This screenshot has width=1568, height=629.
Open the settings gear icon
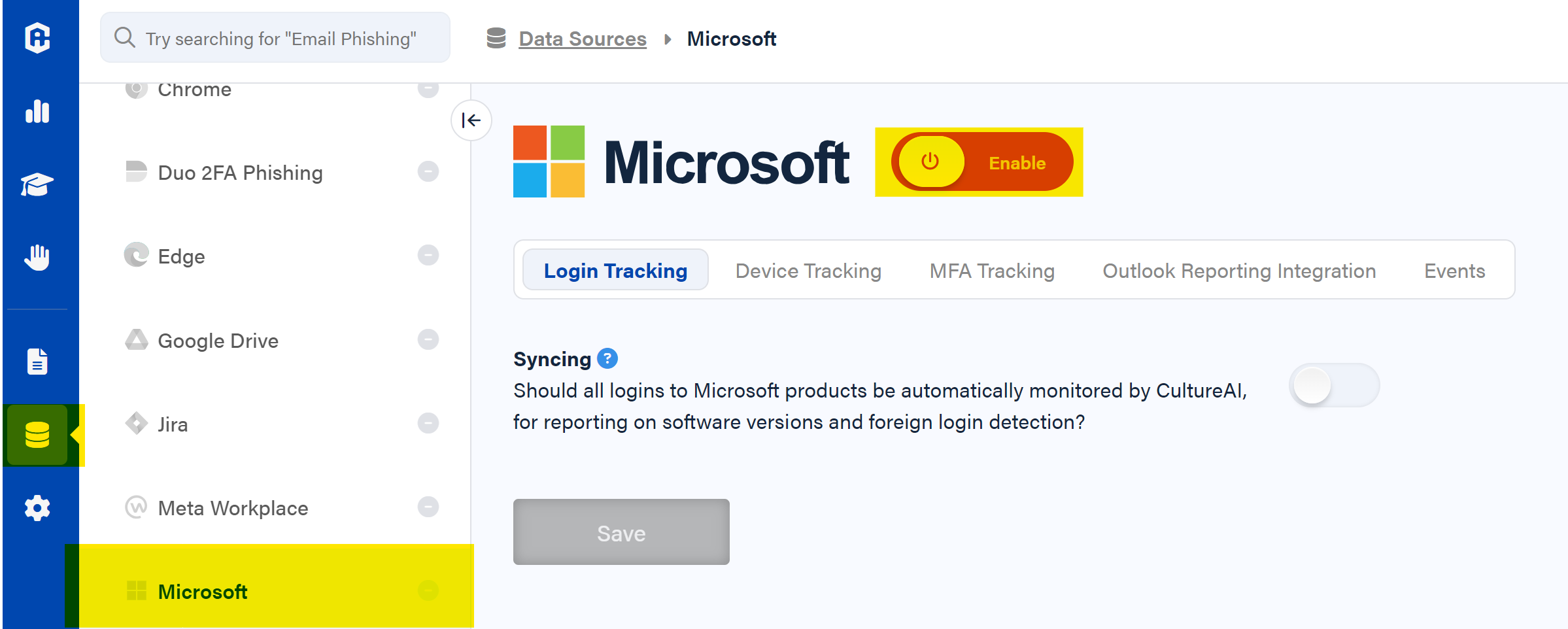pyautogui.click(x=37, y=508)
